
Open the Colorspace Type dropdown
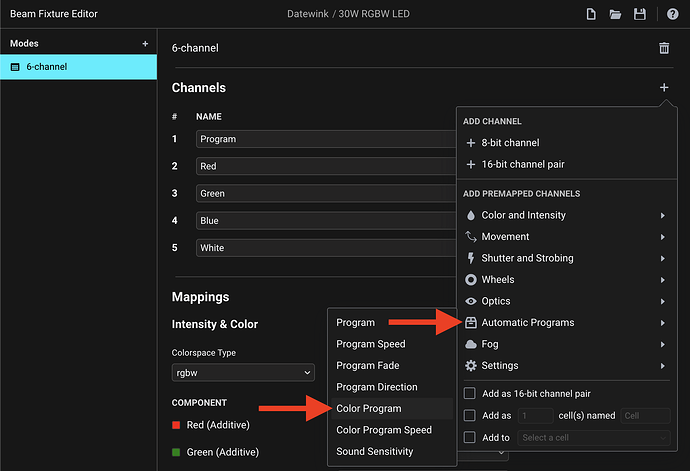[243, 372]
